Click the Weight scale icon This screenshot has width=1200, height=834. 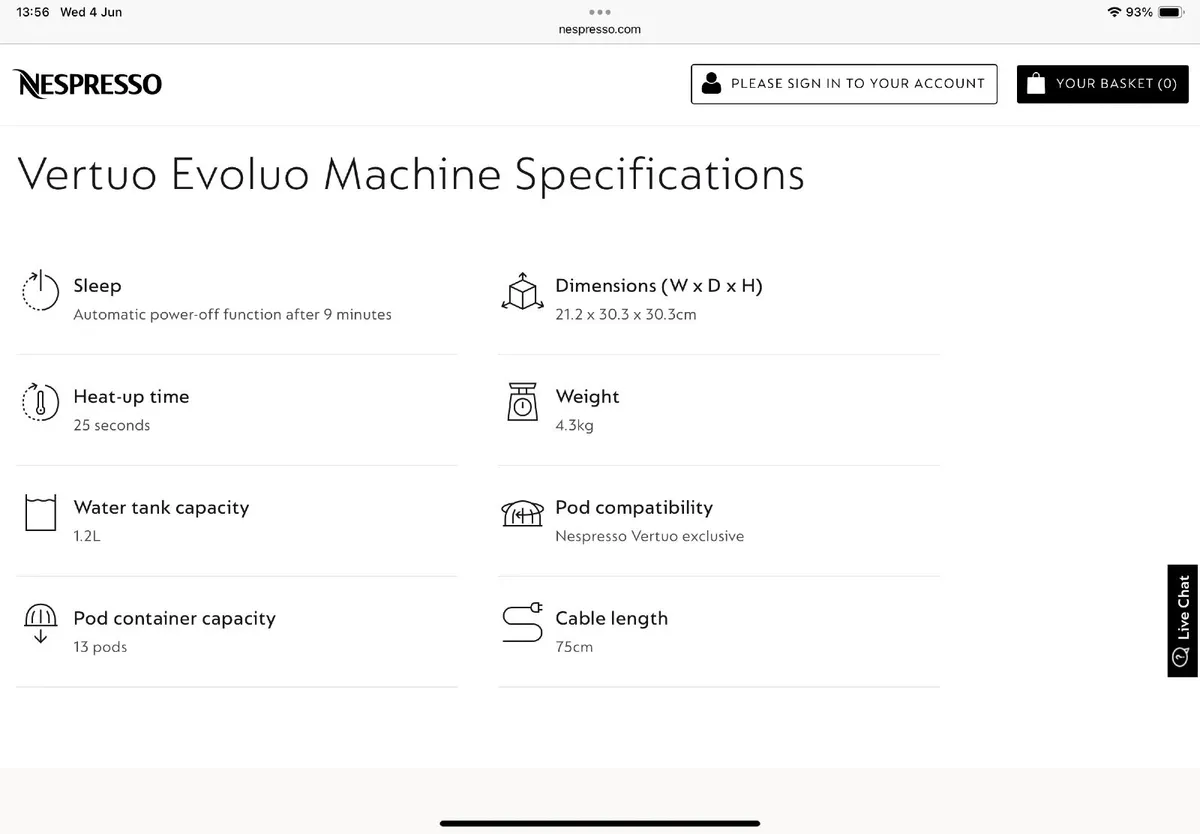(522, 402)
